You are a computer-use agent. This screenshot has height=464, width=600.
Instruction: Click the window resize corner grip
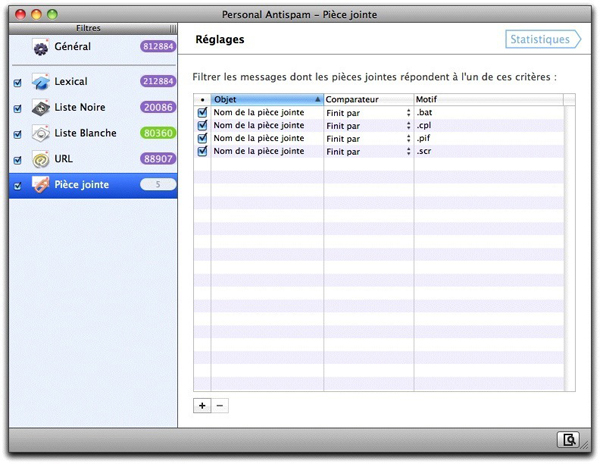pyautogui.click(x=585, y=446)
